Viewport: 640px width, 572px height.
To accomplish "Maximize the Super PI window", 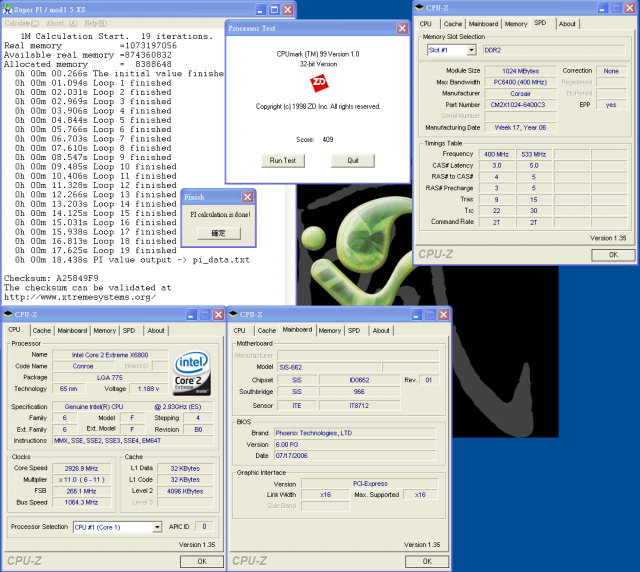I will 274,9.
